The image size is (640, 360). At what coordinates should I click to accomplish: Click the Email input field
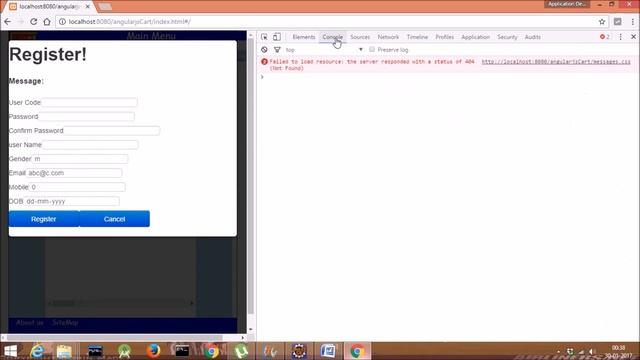[74, 173]
